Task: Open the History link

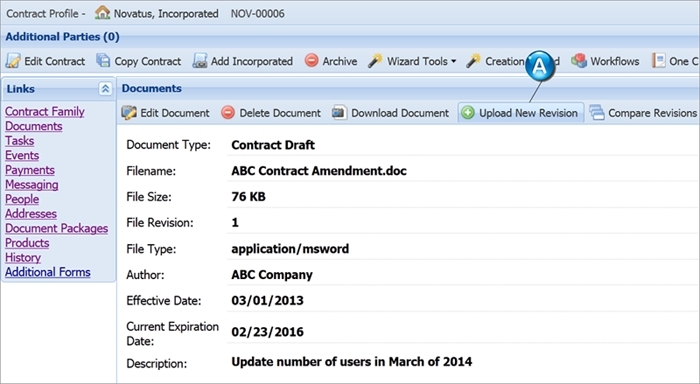Action: pos(23,258)
